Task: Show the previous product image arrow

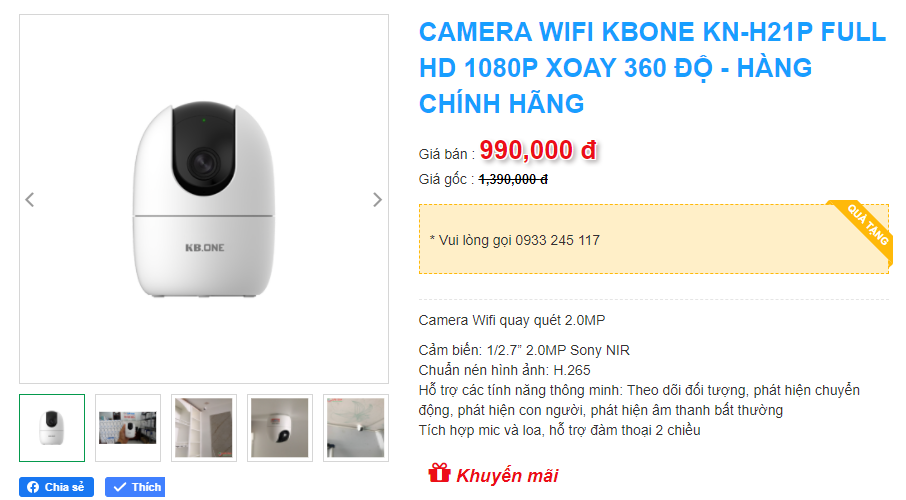Action: coord(30,199)
